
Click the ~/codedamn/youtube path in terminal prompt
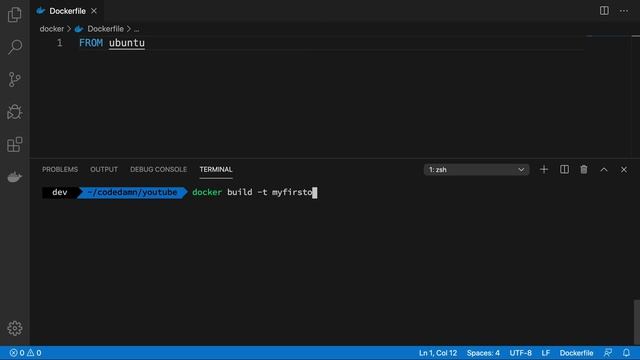click(132, 192)
